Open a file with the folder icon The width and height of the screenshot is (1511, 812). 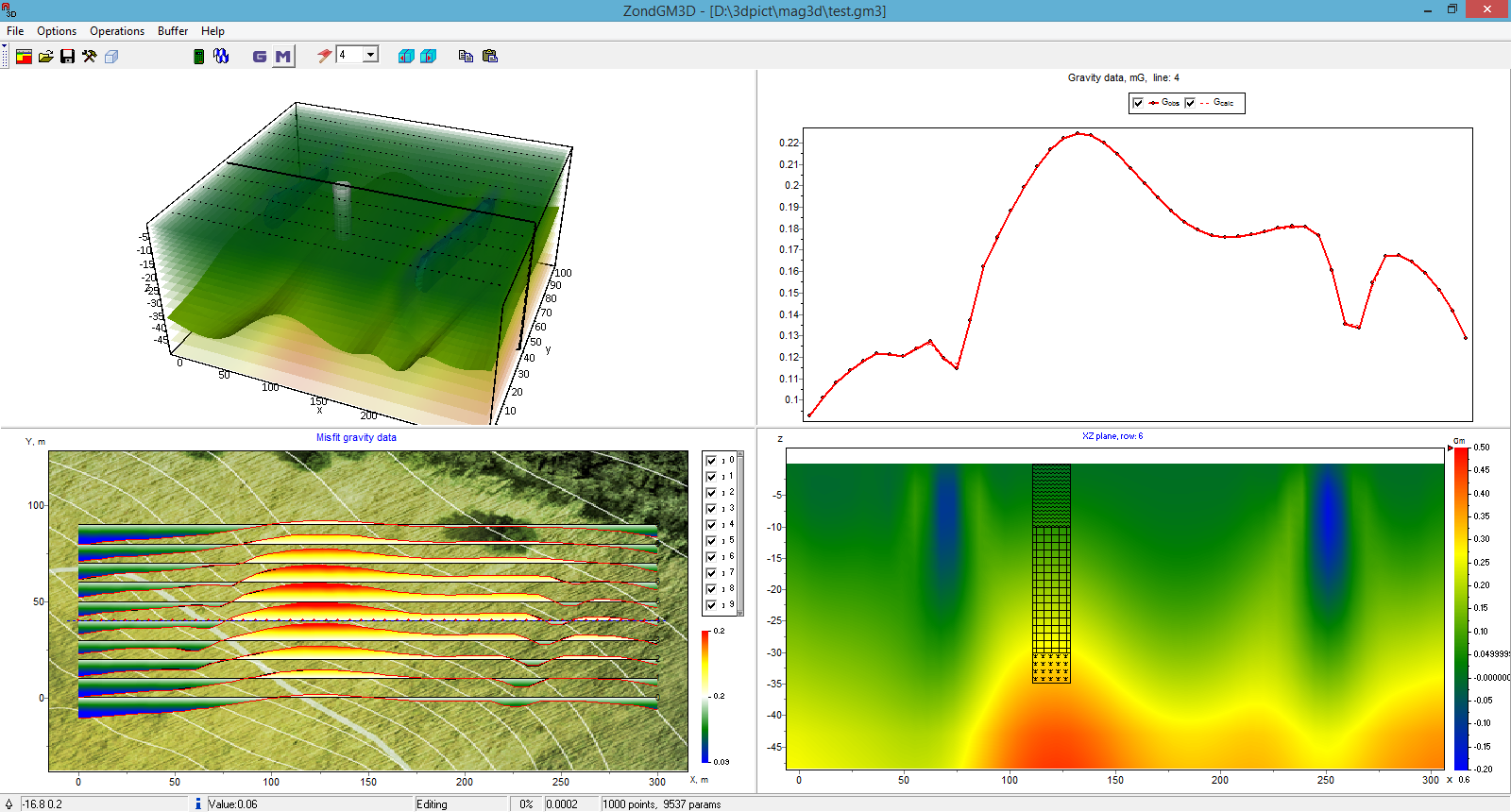tap(45, 57)
